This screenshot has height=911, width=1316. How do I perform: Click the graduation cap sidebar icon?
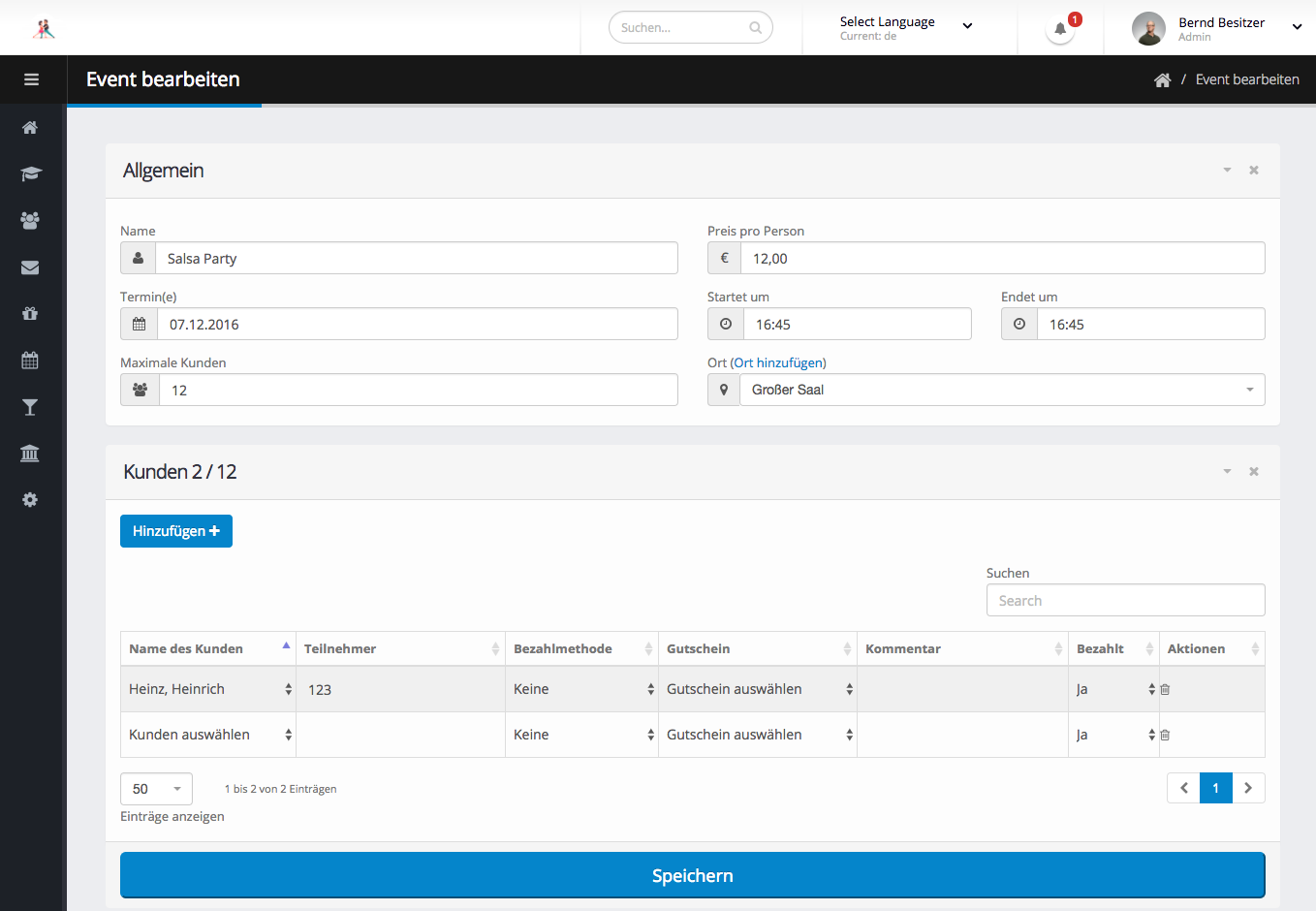30,174
